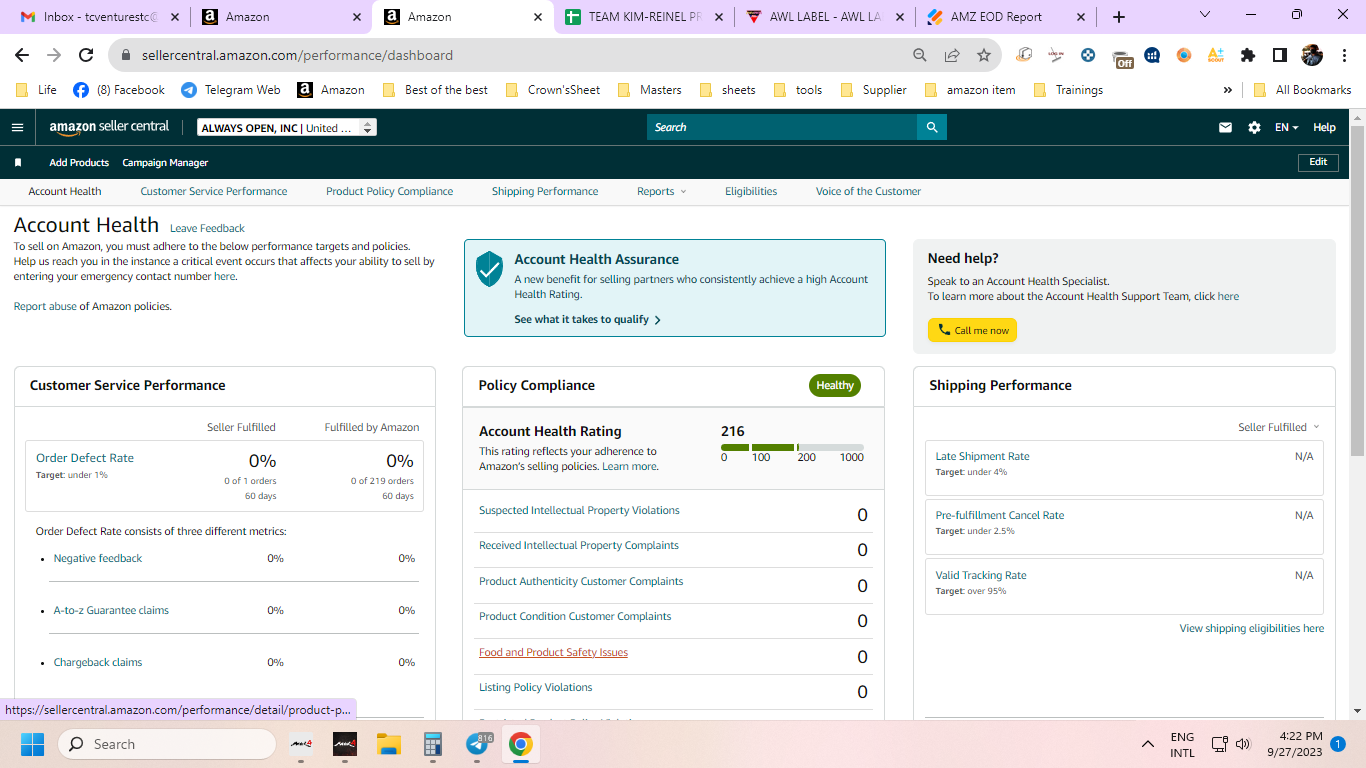Click the Chrome profile avatar
The height and width of the screenshot is (768, 1366).
(x=1312, y=55)
